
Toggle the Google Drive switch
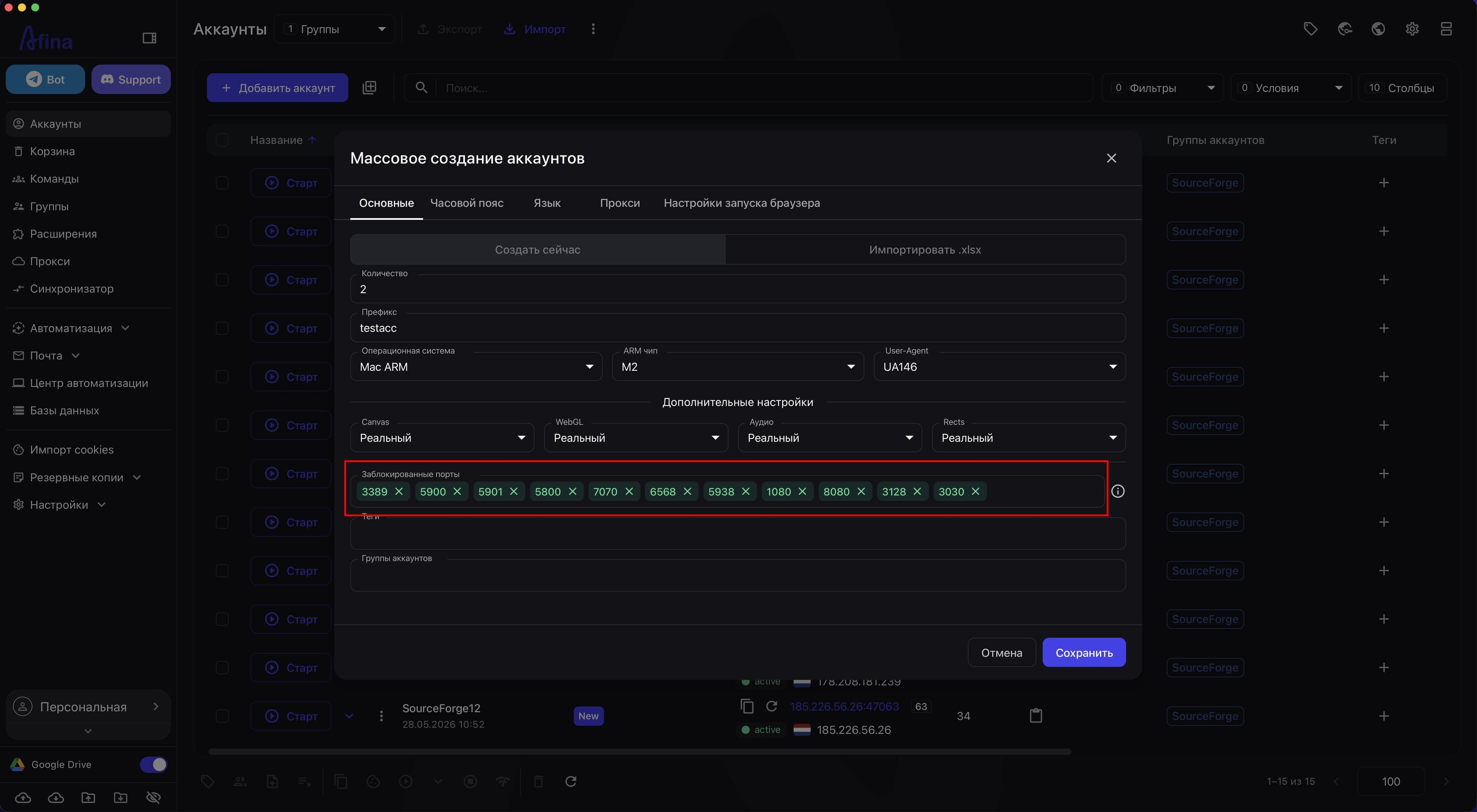[153, 764]
